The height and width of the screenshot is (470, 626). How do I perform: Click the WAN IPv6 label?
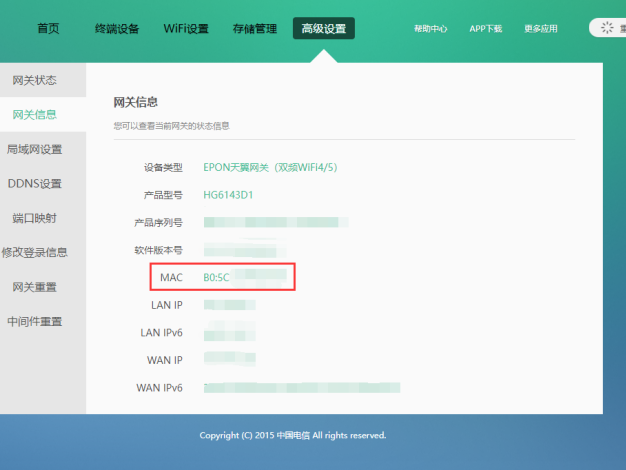pos(159,388)
